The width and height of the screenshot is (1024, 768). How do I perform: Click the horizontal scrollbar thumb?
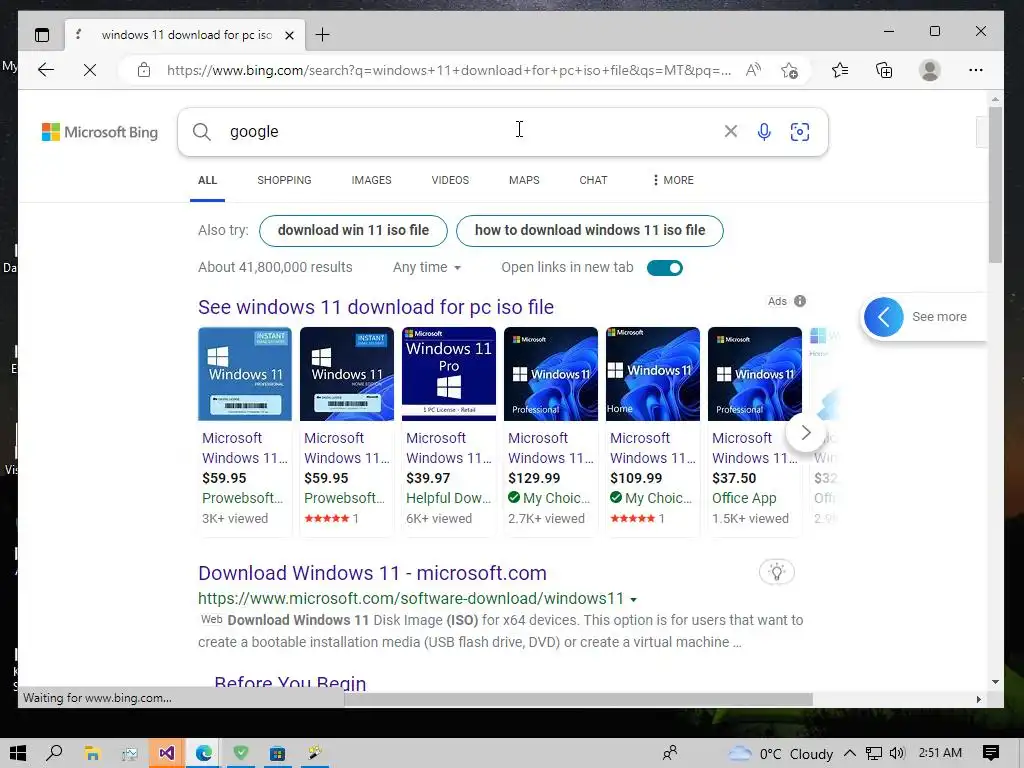click(578, 699)
